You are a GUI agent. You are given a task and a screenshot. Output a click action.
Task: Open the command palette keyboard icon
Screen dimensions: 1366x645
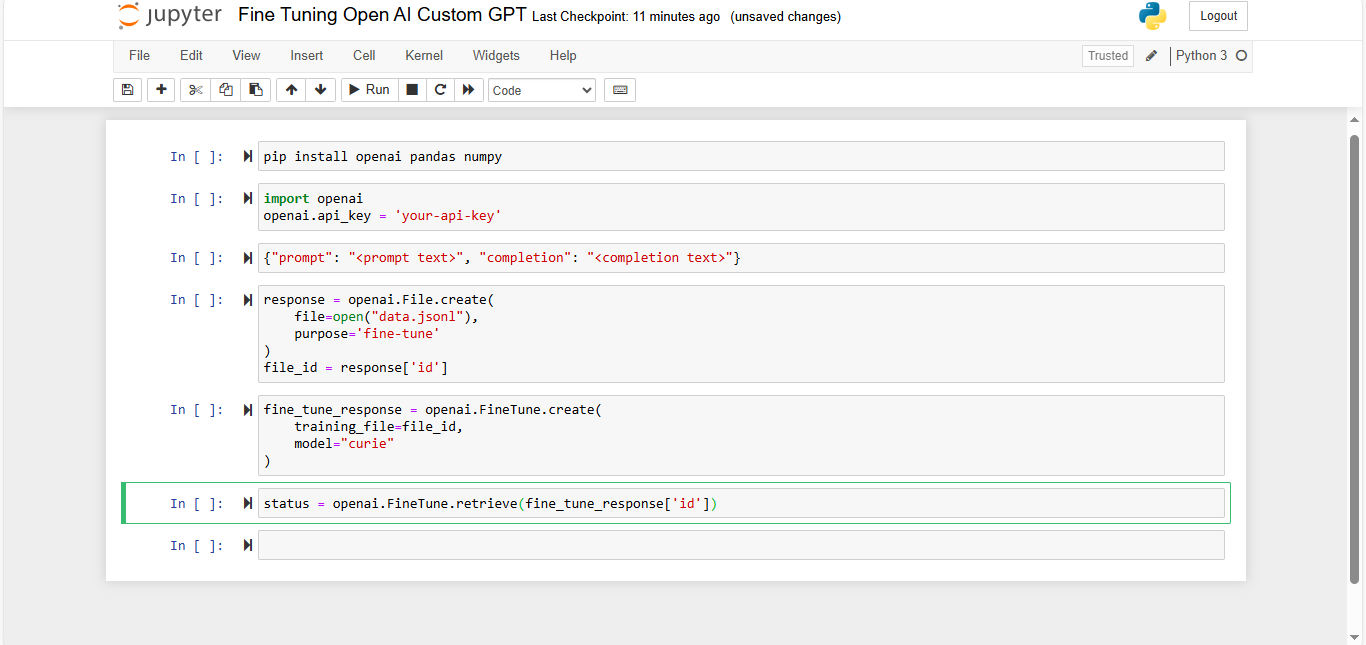tap(619, 89)
